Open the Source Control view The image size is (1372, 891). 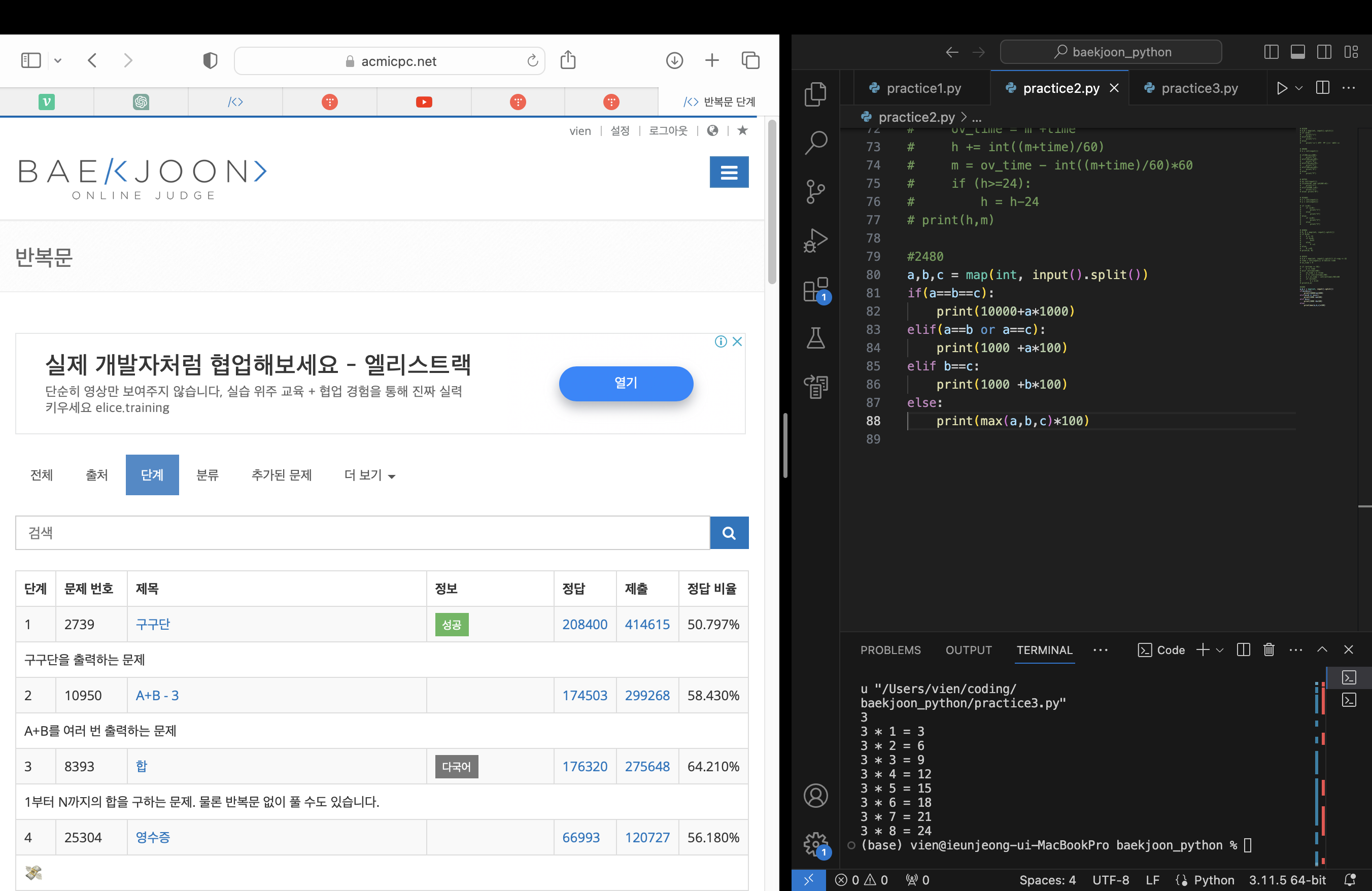[815, 191]
